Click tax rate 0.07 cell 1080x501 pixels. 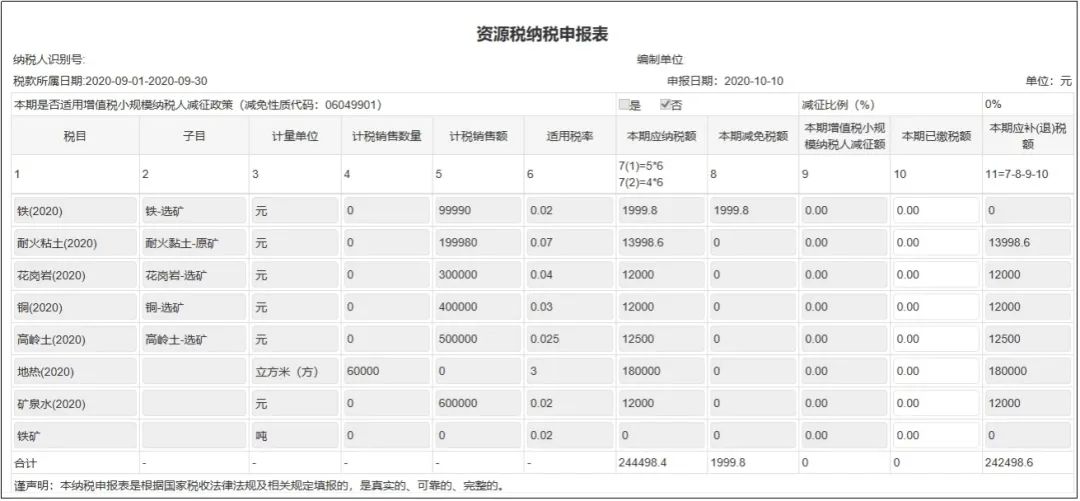coord(570,243)
